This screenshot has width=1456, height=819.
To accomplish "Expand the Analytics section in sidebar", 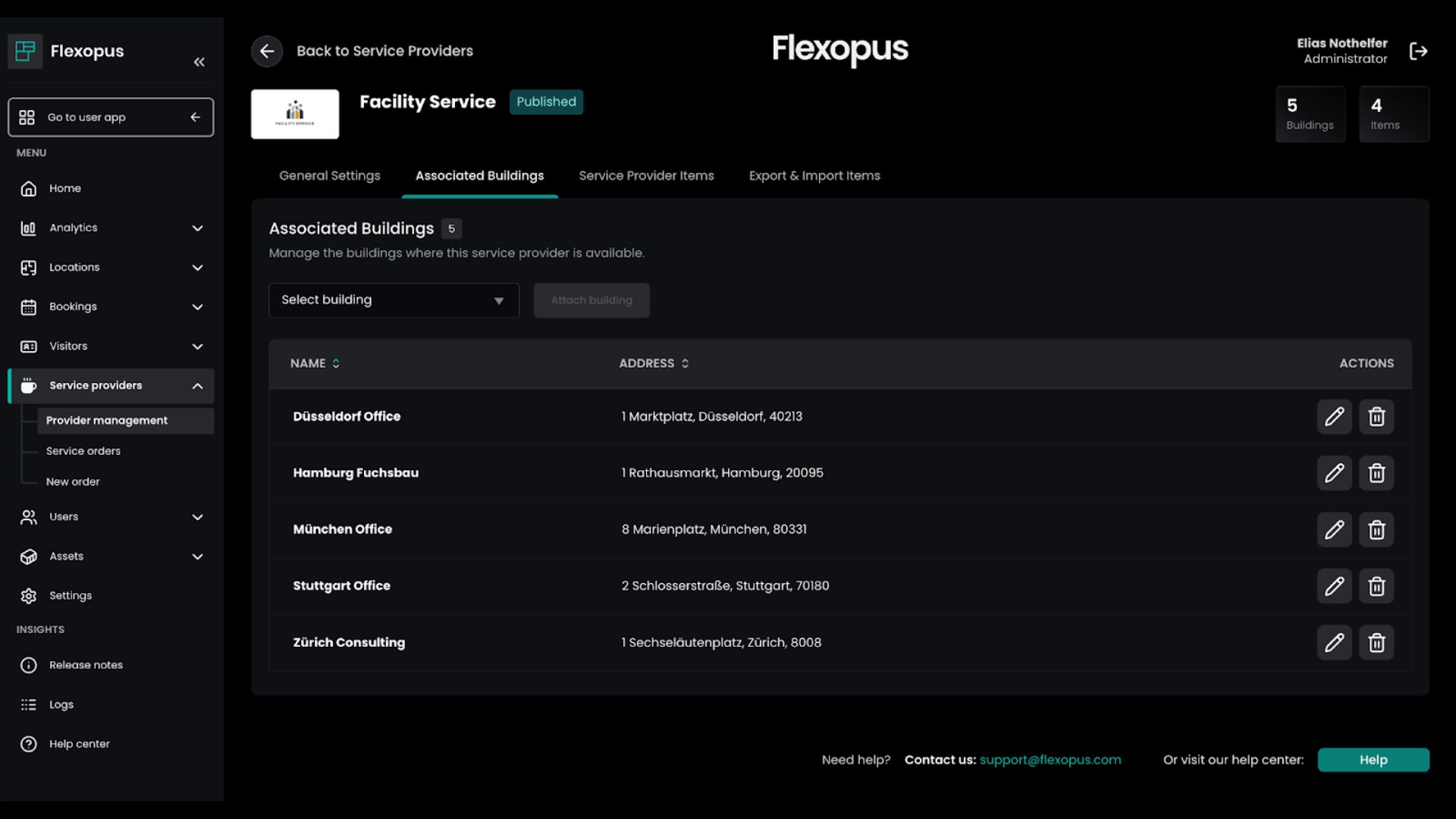I will 197,227.
